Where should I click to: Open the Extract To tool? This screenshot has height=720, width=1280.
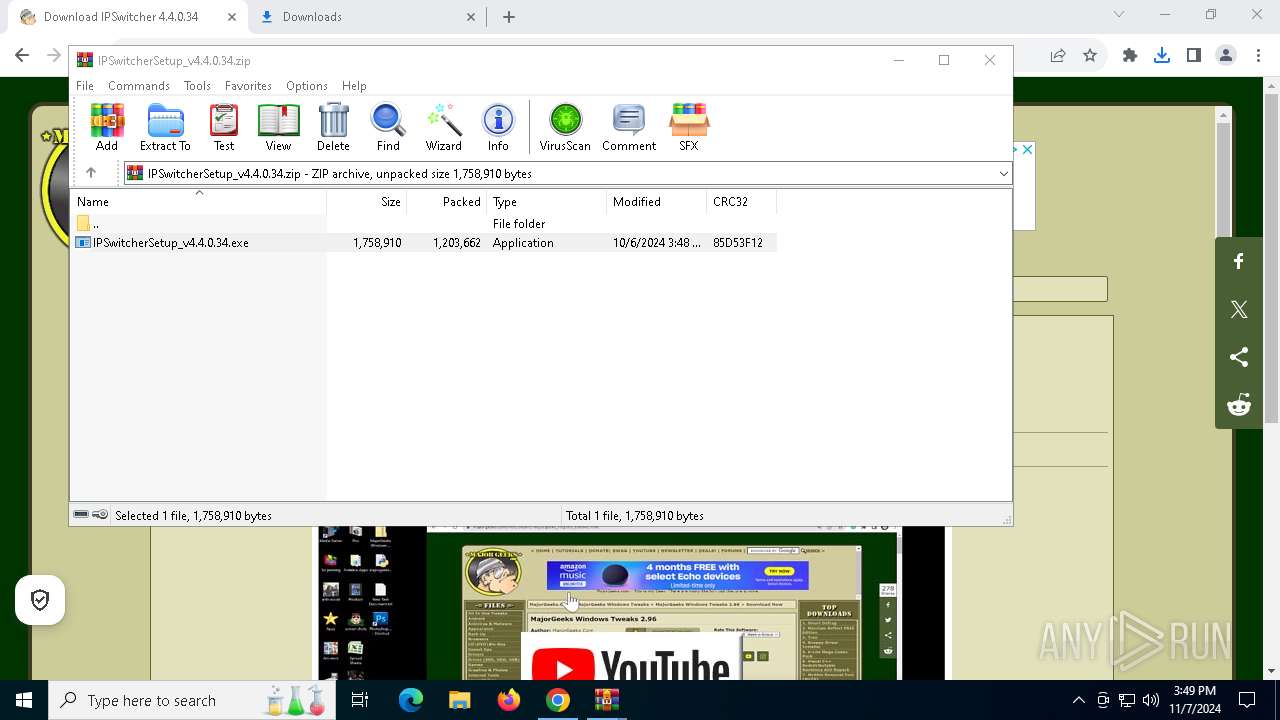(165, 127)
